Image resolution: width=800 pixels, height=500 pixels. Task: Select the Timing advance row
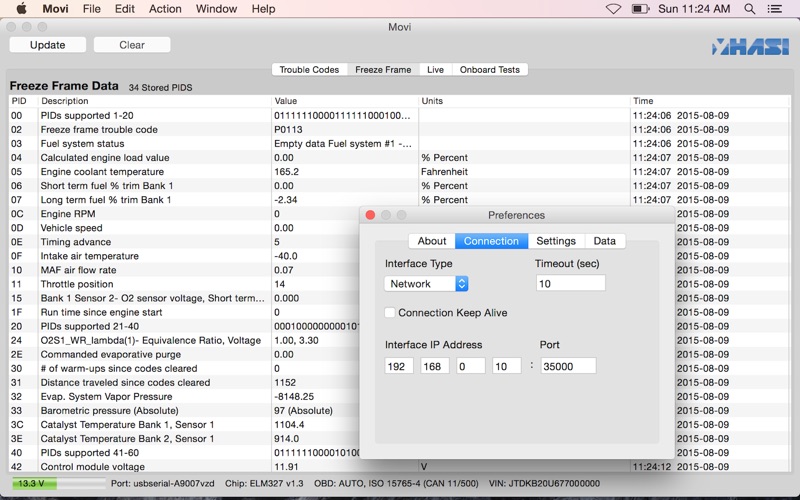click(184, 242)
